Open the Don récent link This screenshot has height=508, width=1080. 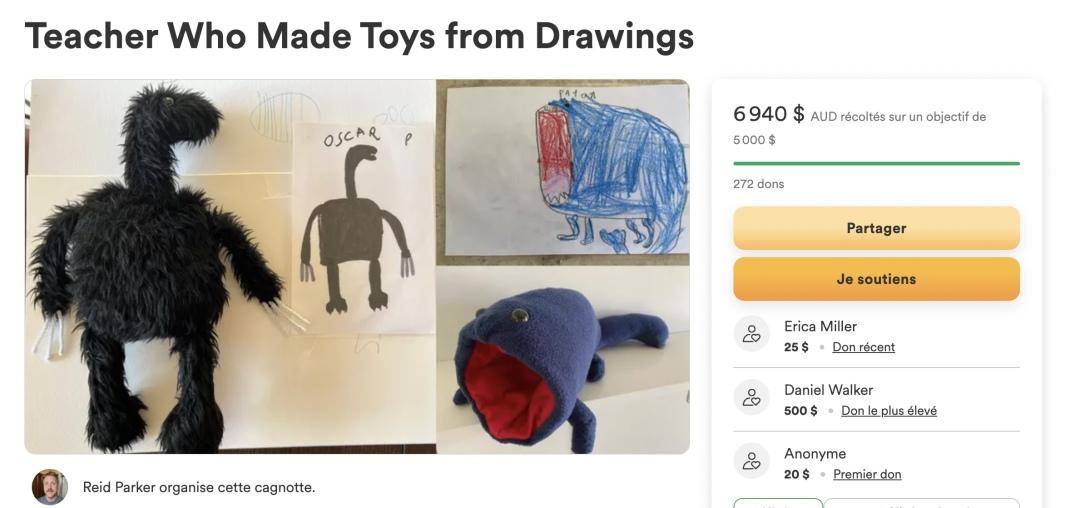pyautogui.click(x=864, y=347)
